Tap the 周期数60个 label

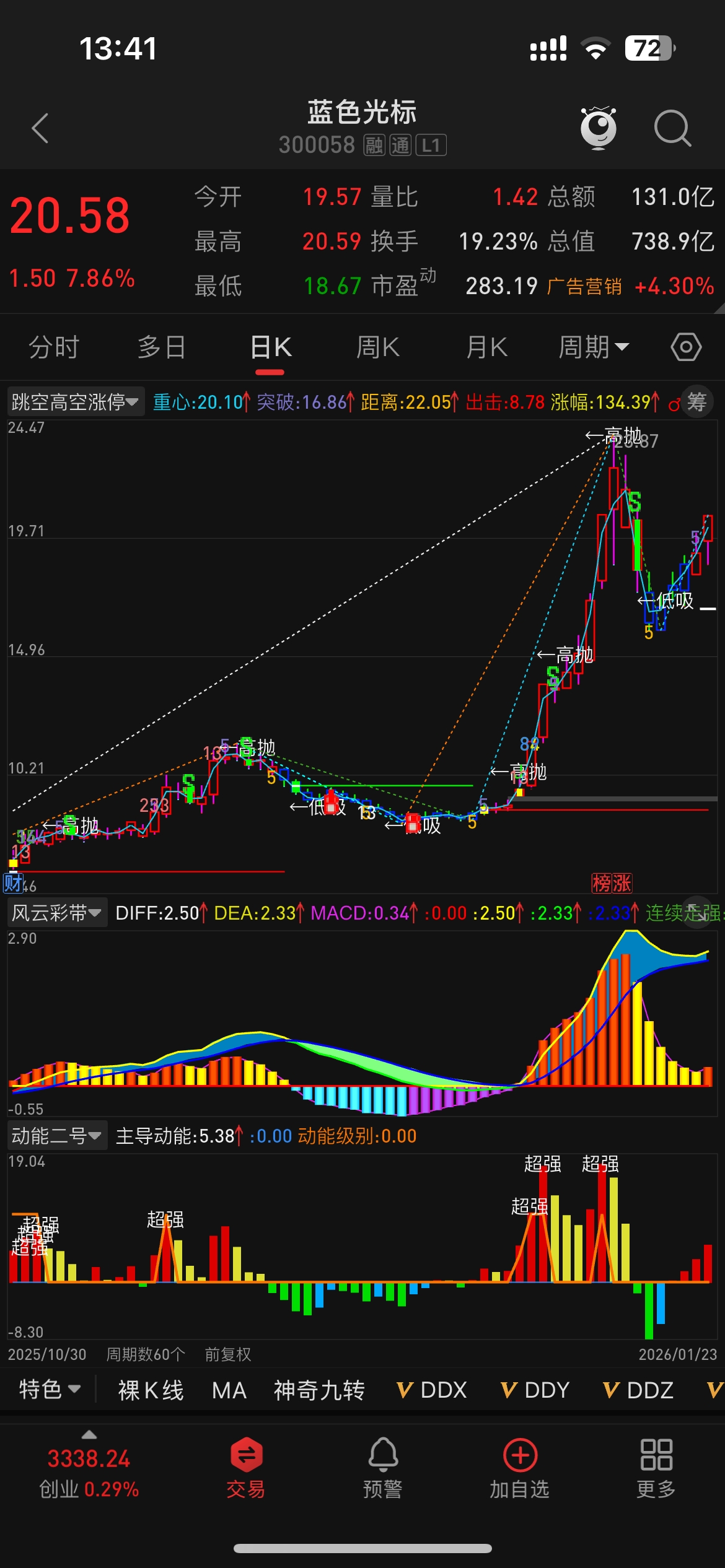(x=146, y=1354)
